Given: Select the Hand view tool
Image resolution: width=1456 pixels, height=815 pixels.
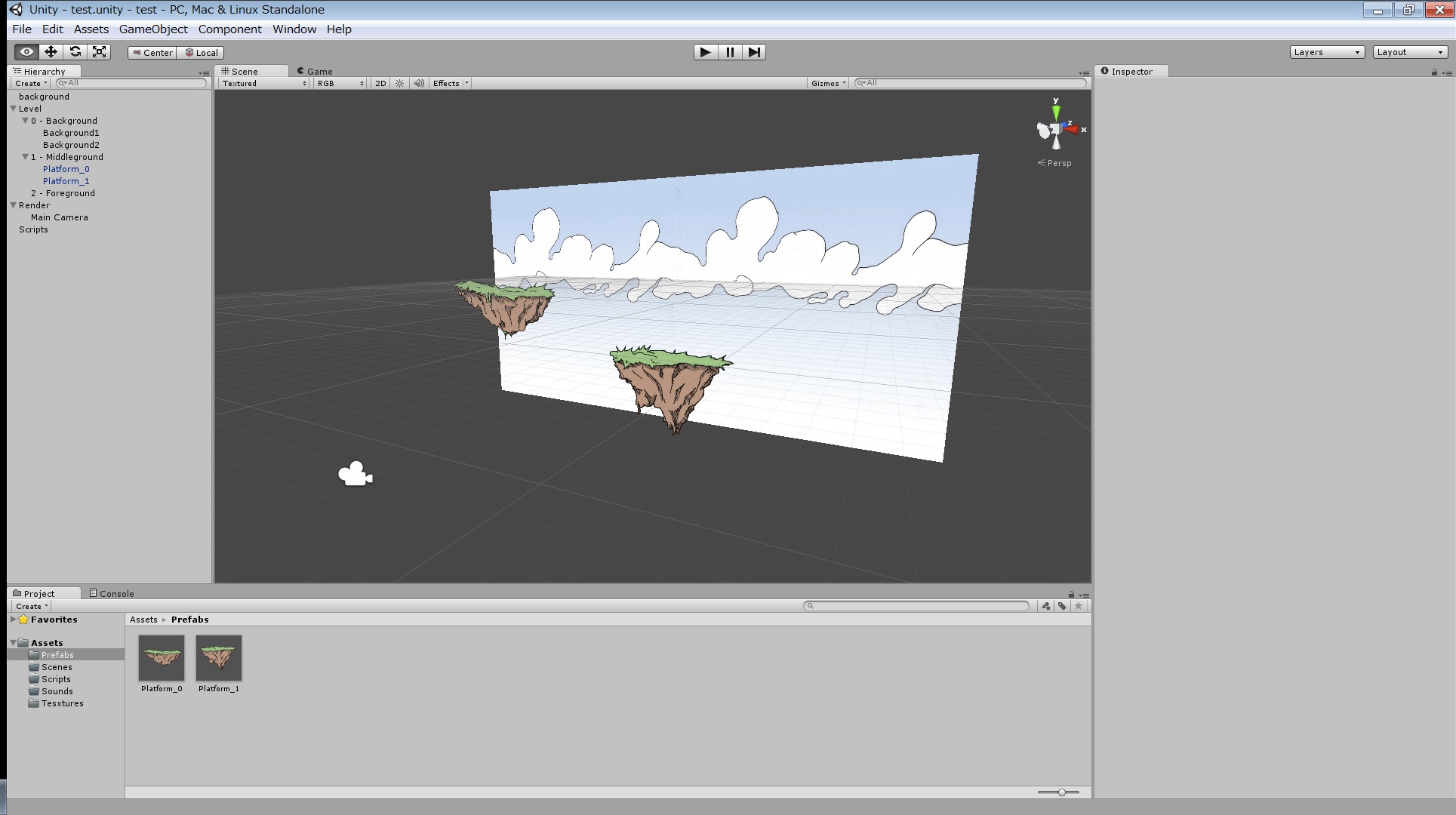Looking at the screenshot, I should point(26,52).
